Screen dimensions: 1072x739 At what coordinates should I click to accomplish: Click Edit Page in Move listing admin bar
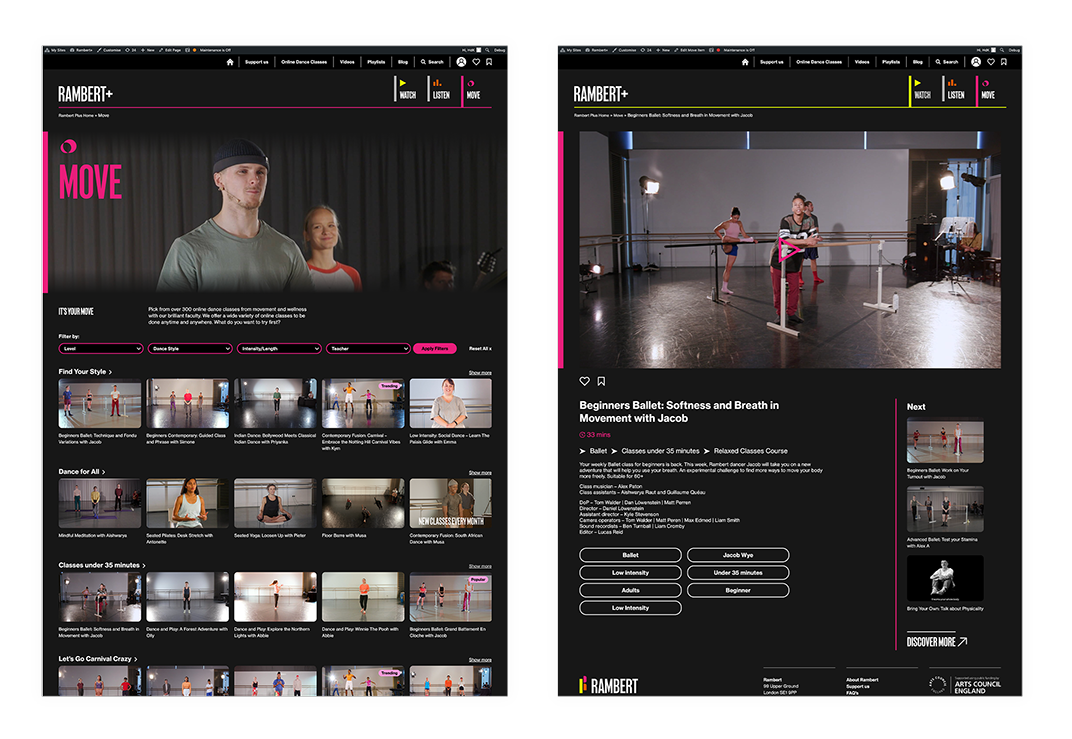[170, 50]
